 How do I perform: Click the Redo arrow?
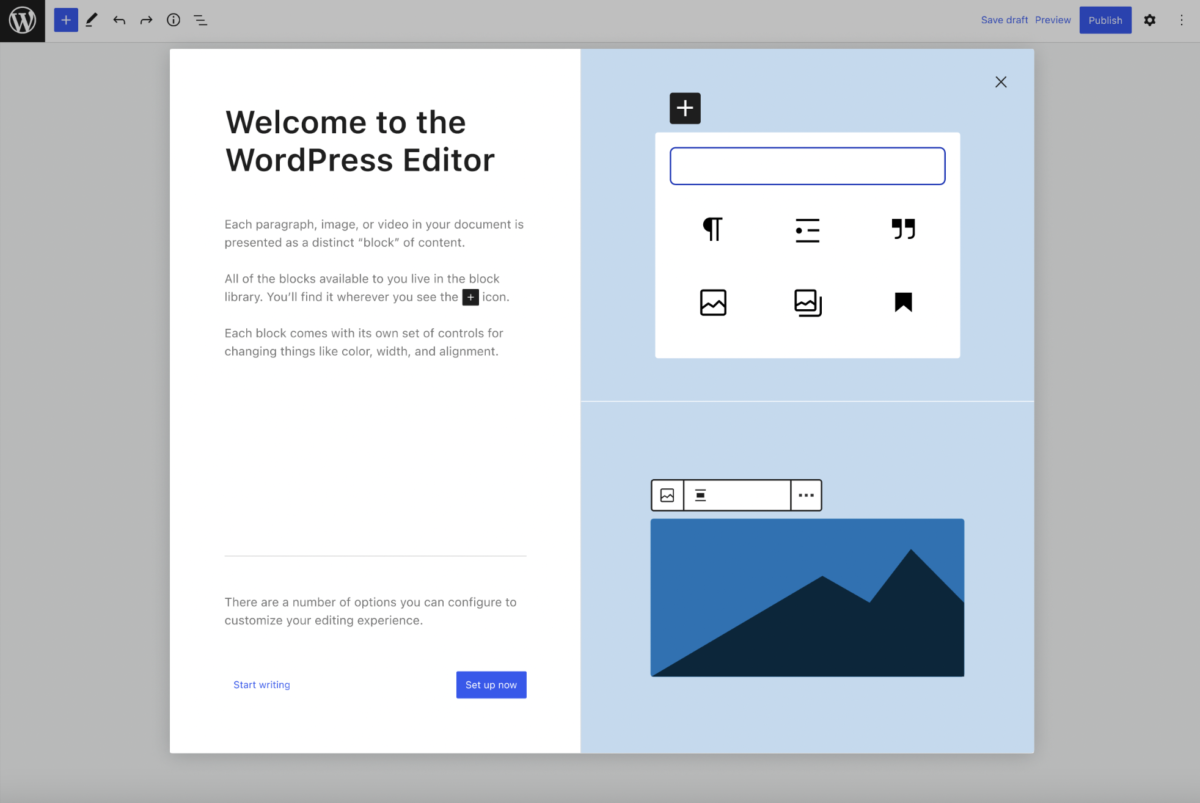click(x=146, y=20)
